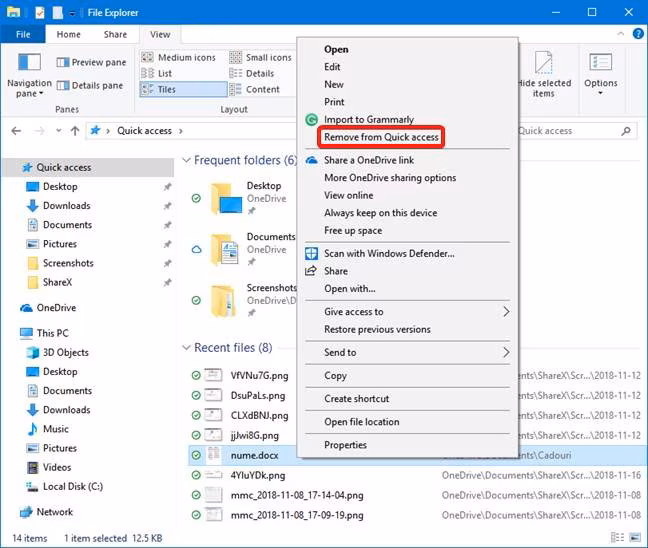
Task: Select Medium icons layout
Action: (179, 57)
